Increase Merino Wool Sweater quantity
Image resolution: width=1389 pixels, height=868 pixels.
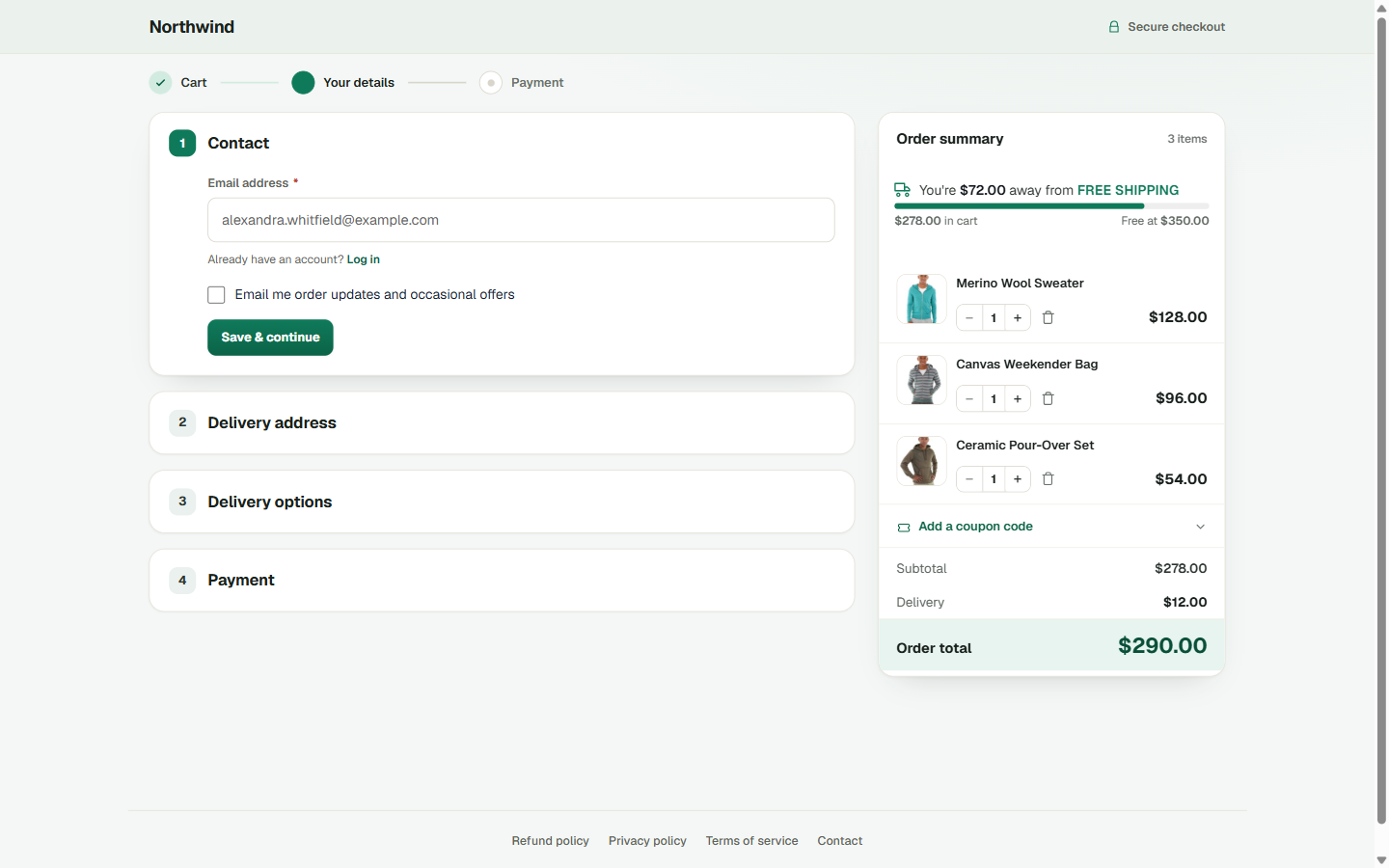point(1018,318)
